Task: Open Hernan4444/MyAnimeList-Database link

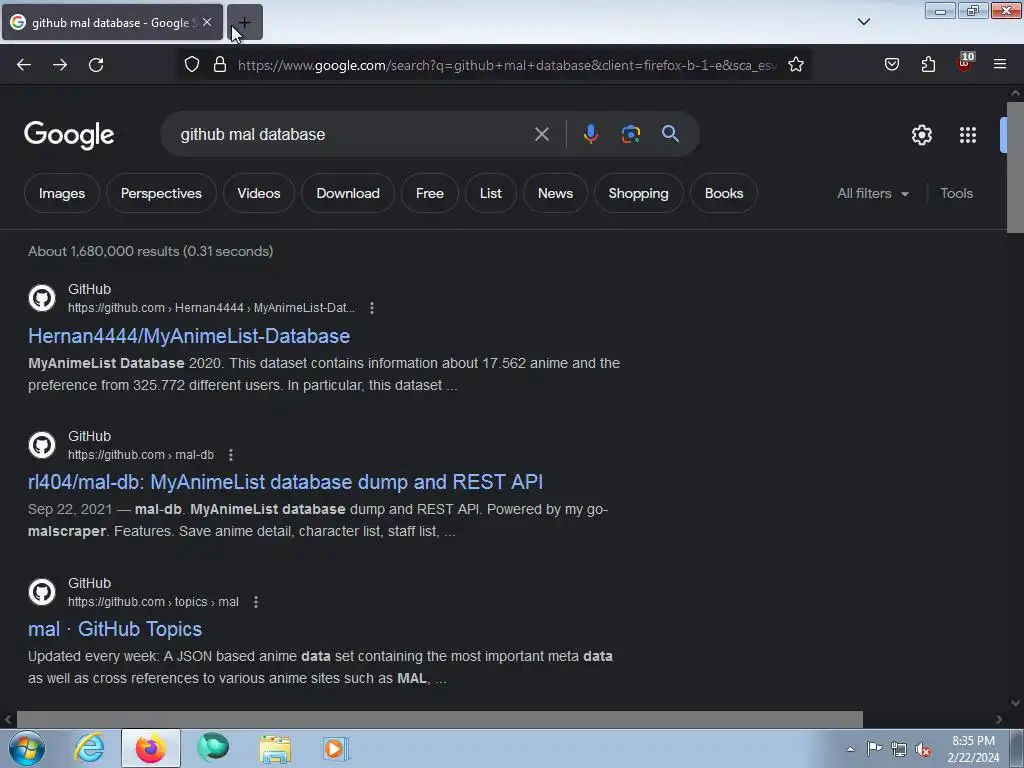Action: [189, 336]
